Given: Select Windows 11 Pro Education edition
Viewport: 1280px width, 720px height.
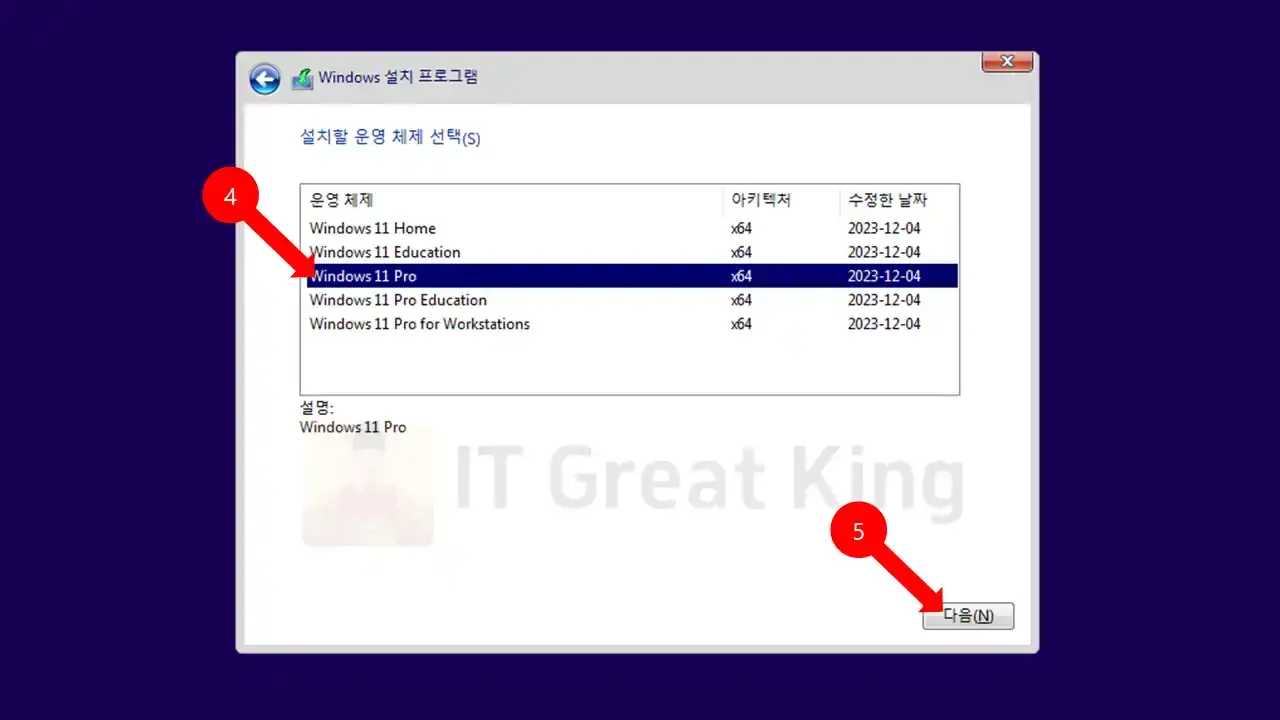Looking at the screenshot, I should click(x=632, y=300).
